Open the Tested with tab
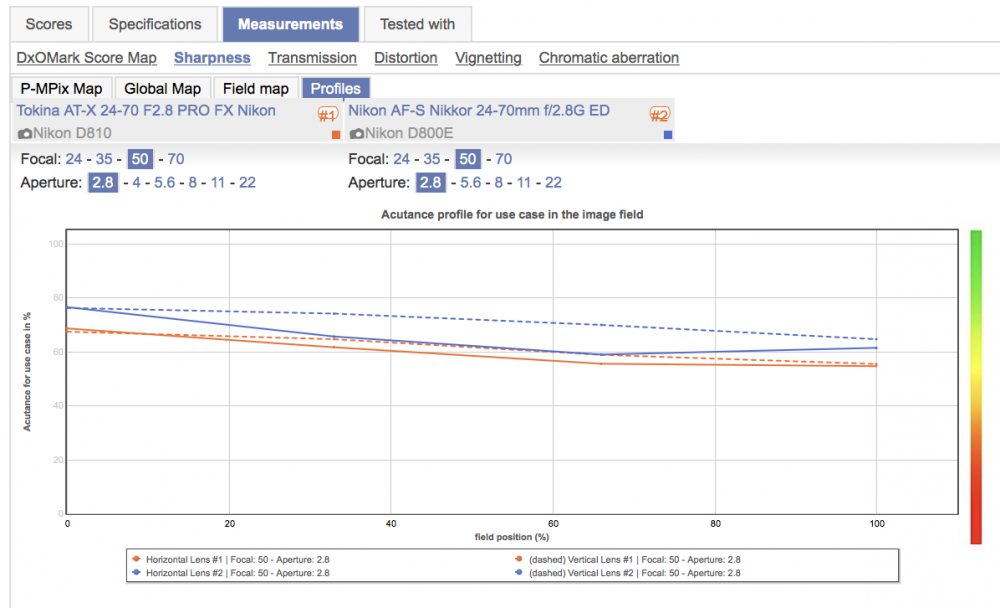1000x608 pixels. pyautogui.click(x=418, y=24)
